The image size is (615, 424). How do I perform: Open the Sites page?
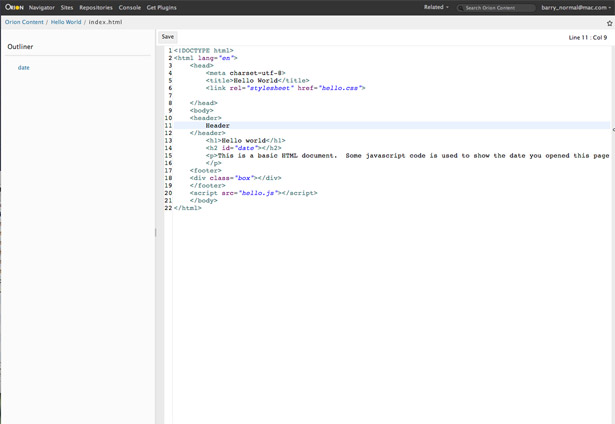click(x=67, y=7)
